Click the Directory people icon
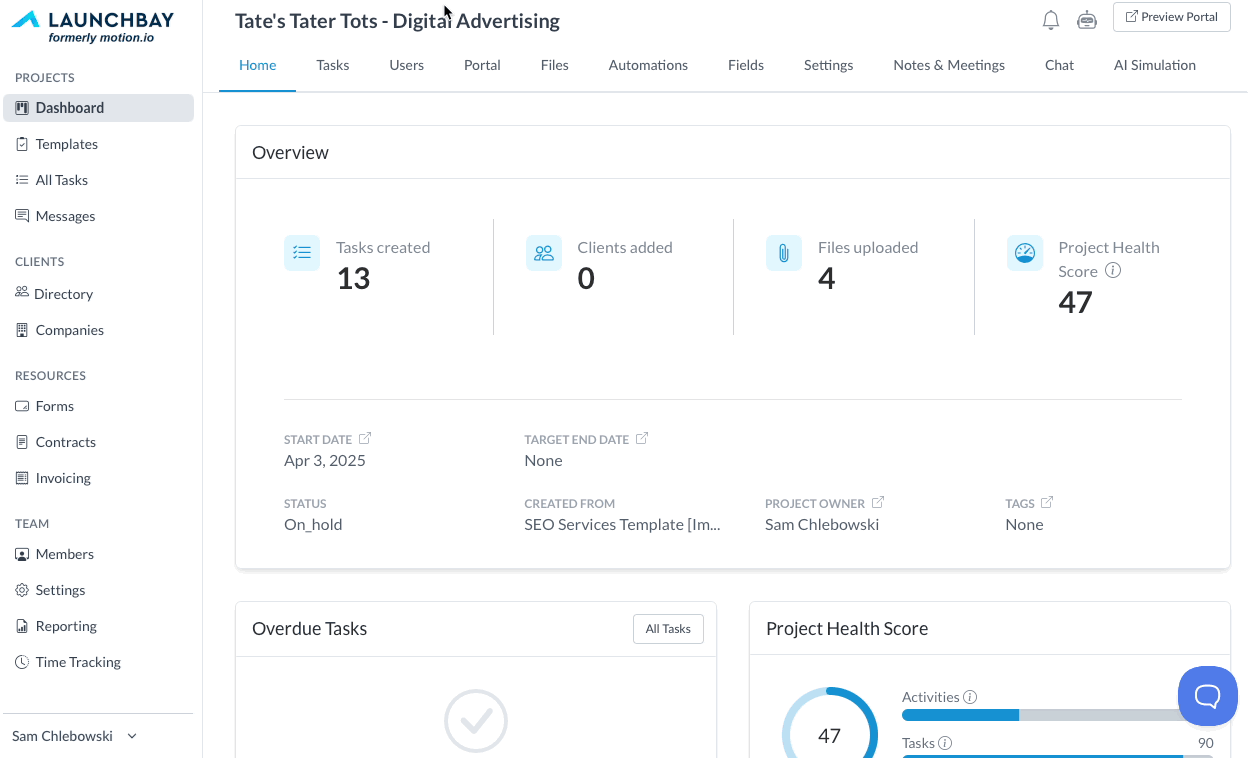Screen dimensions: 1248x758 (x=22, y=293)
